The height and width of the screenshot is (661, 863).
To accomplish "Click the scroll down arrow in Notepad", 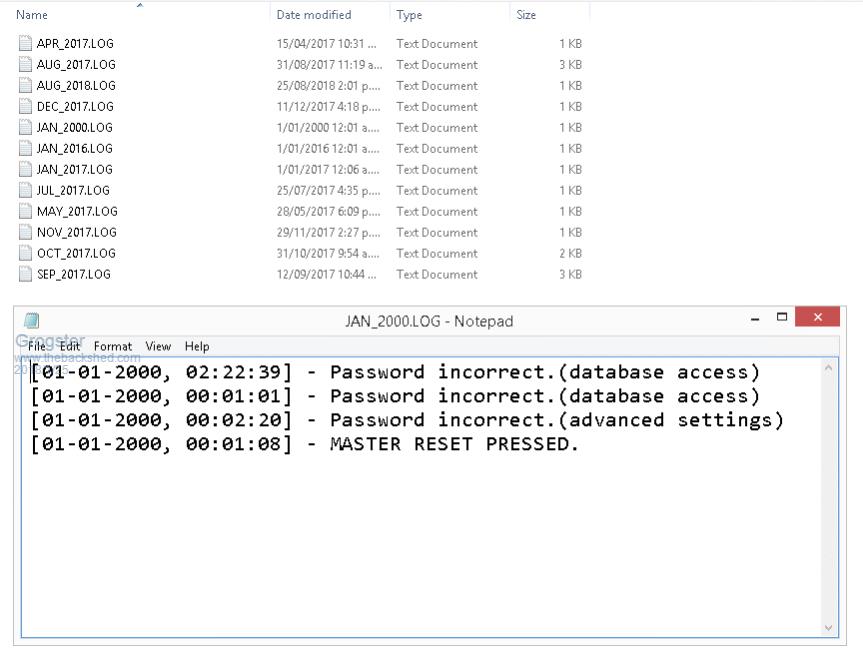I will tap(829, 627).
